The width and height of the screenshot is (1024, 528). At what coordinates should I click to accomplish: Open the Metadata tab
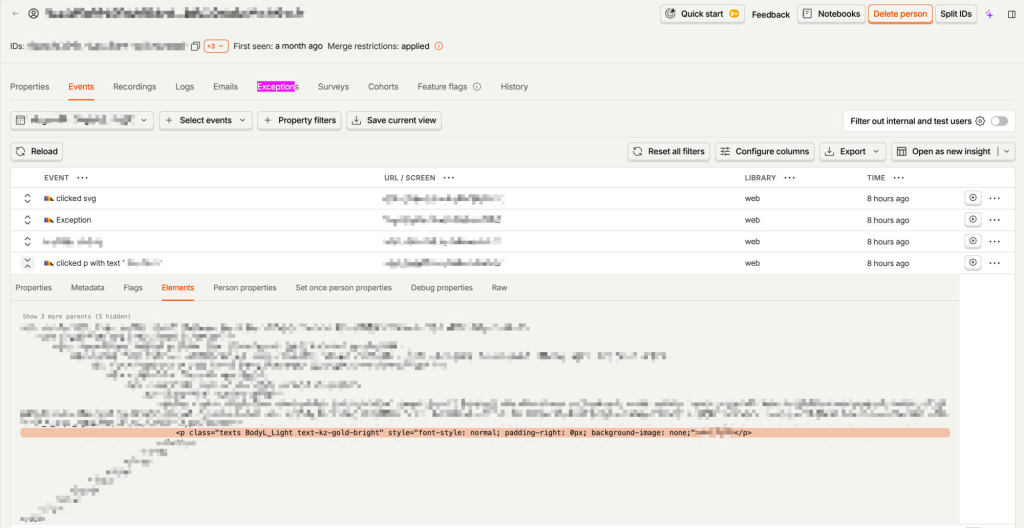click(x=88, y=288)
